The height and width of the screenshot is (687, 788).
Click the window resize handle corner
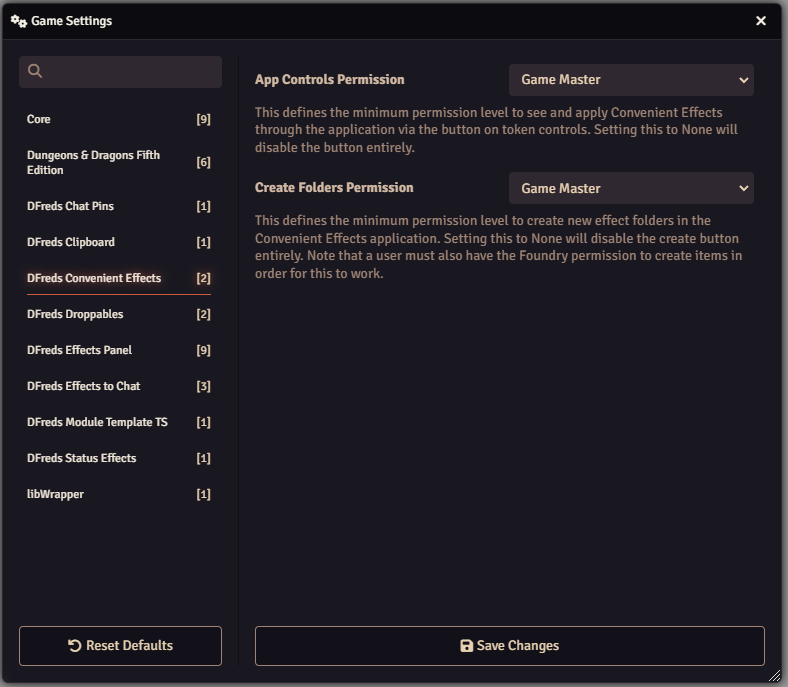coord(774,675)
